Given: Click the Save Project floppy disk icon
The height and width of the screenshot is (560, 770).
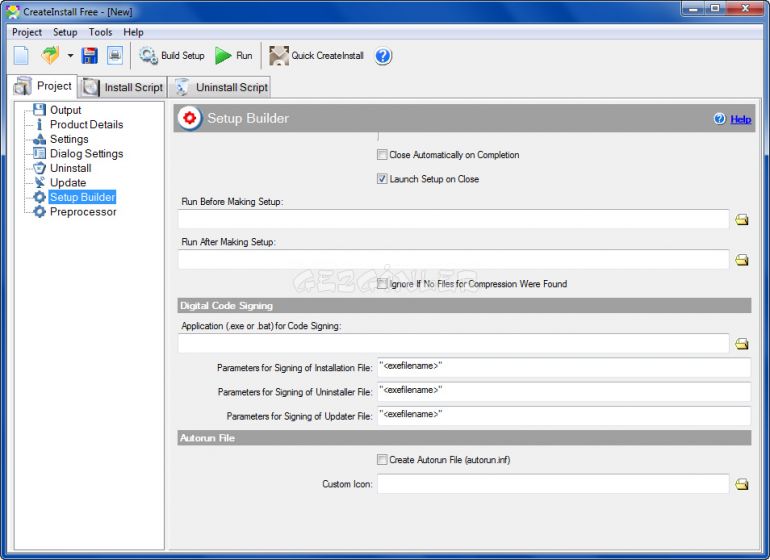Looking at the screenshot, I should click(89, 56).
